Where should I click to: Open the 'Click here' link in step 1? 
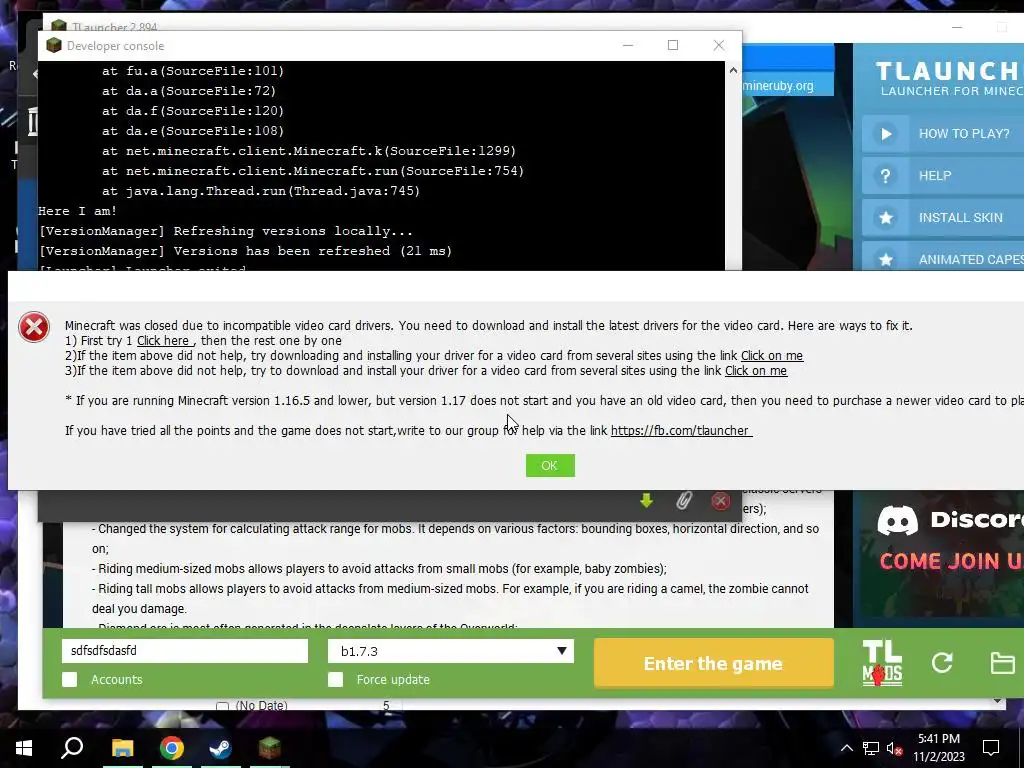164,341
